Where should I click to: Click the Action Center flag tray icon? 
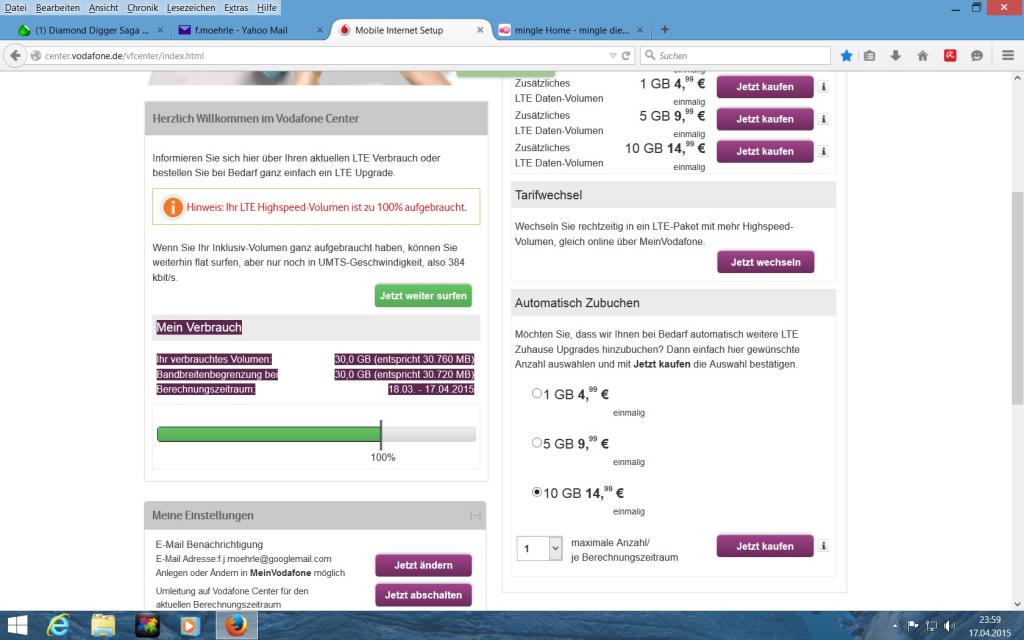913,626
